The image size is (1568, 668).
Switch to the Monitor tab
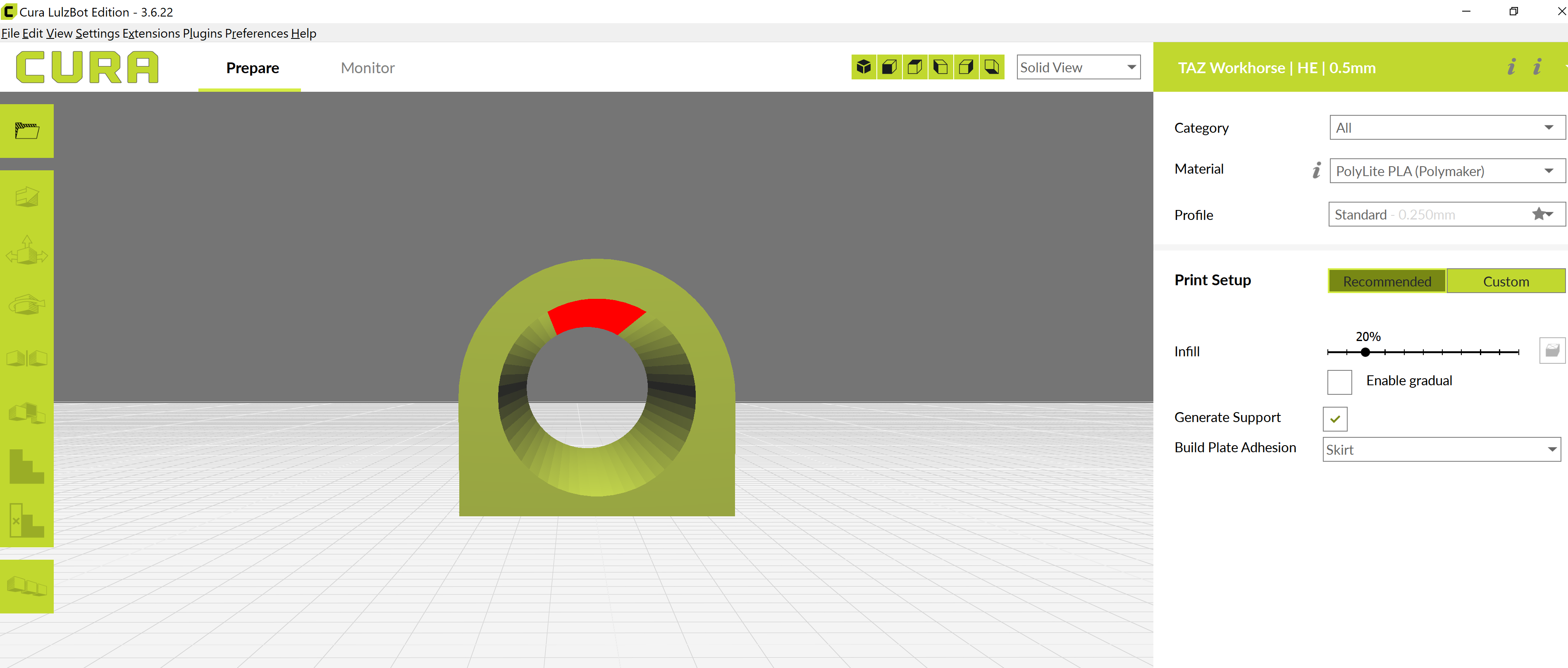point(368,68)
